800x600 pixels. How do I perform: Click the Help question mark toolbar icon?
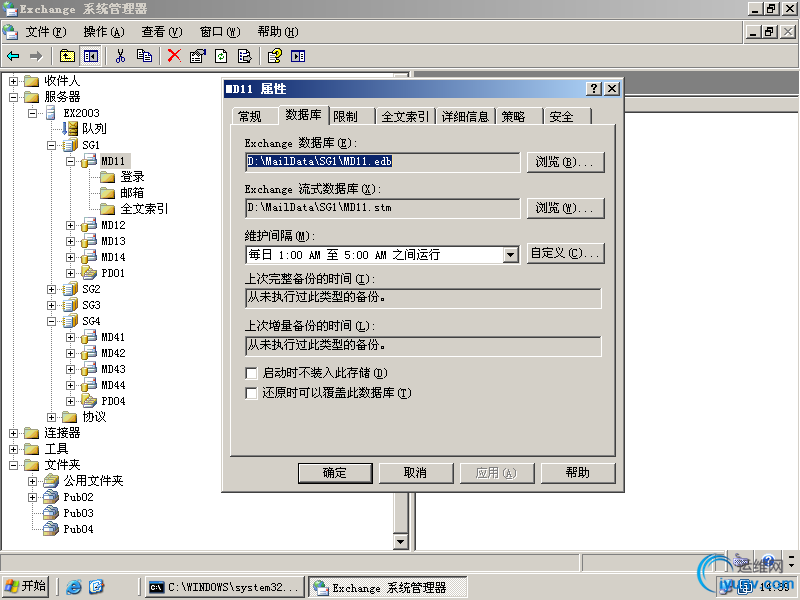(274, 56)
